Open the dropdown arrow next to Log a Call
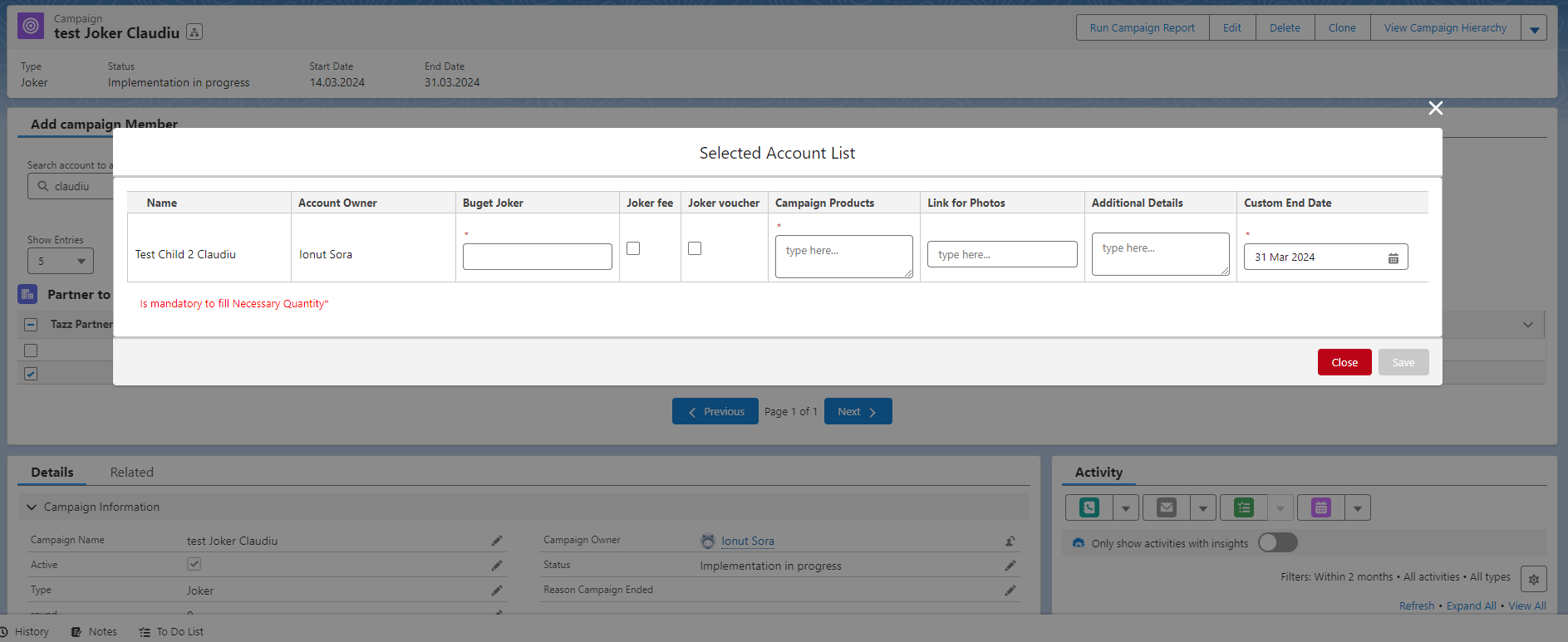This screenshot has height=642, width=1568. point(1125,507)
